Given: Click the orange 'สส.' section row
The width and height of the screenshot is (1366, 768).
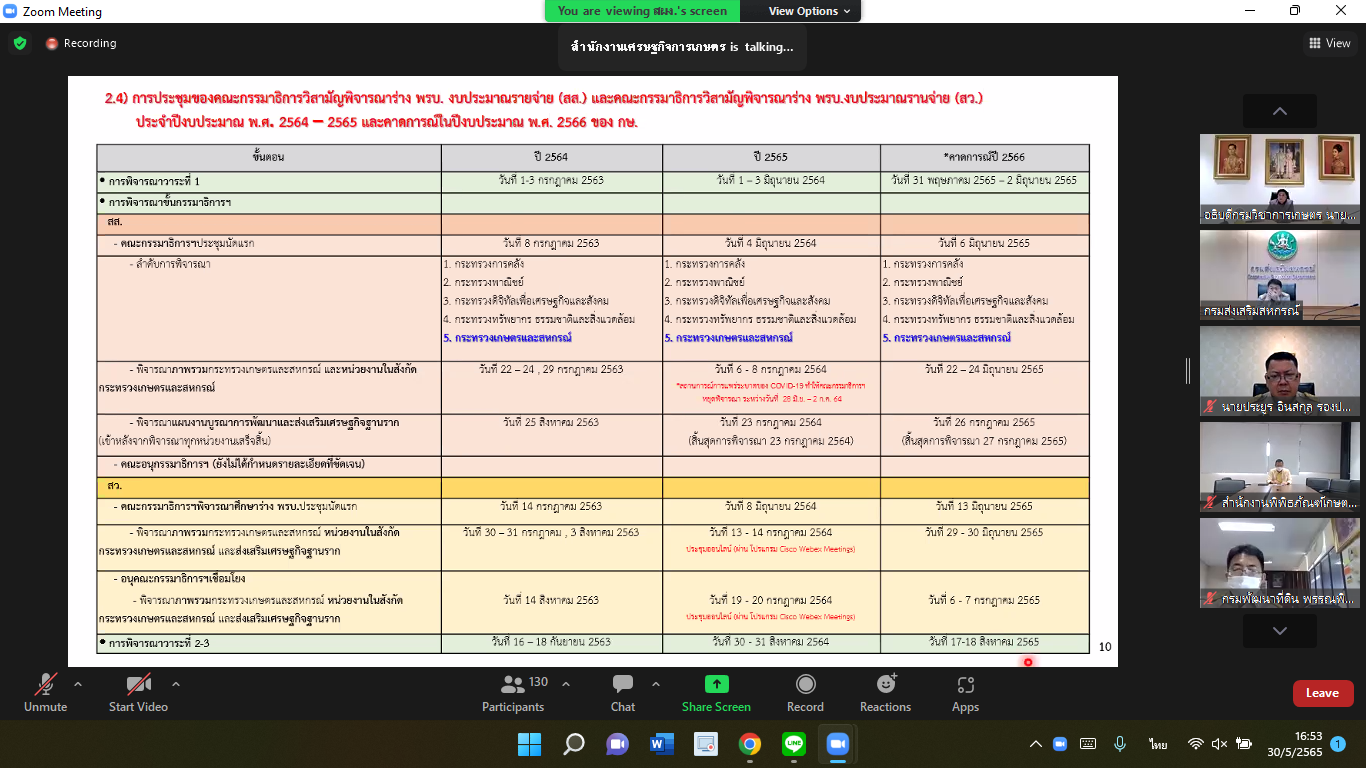Looking at the screenshot, I should 593,224.
